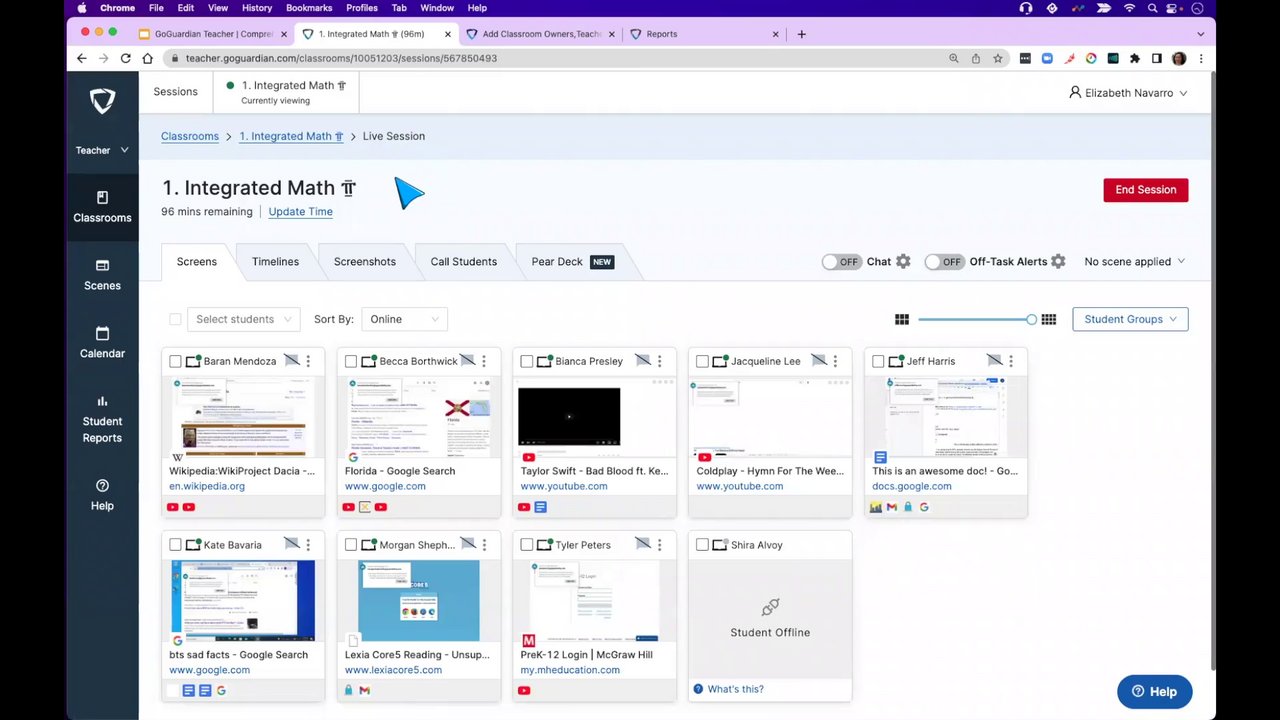Expand the No scene applied dropdown

coord(1135,262)
